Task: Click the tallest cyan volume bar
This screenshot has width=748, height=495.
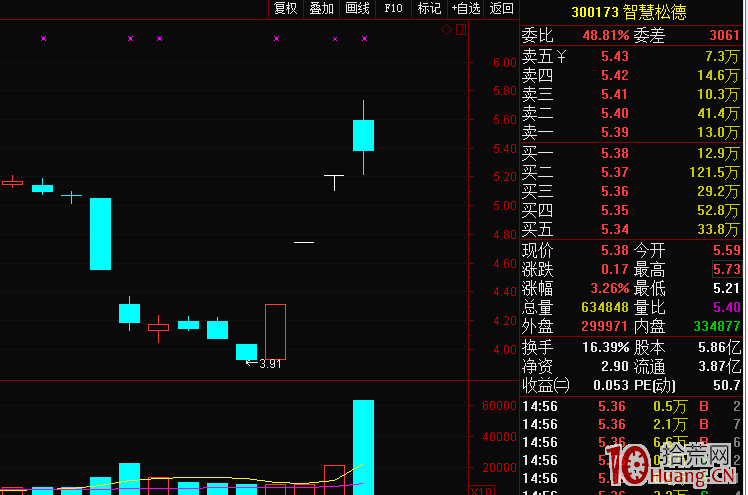Action: point(364,447)
